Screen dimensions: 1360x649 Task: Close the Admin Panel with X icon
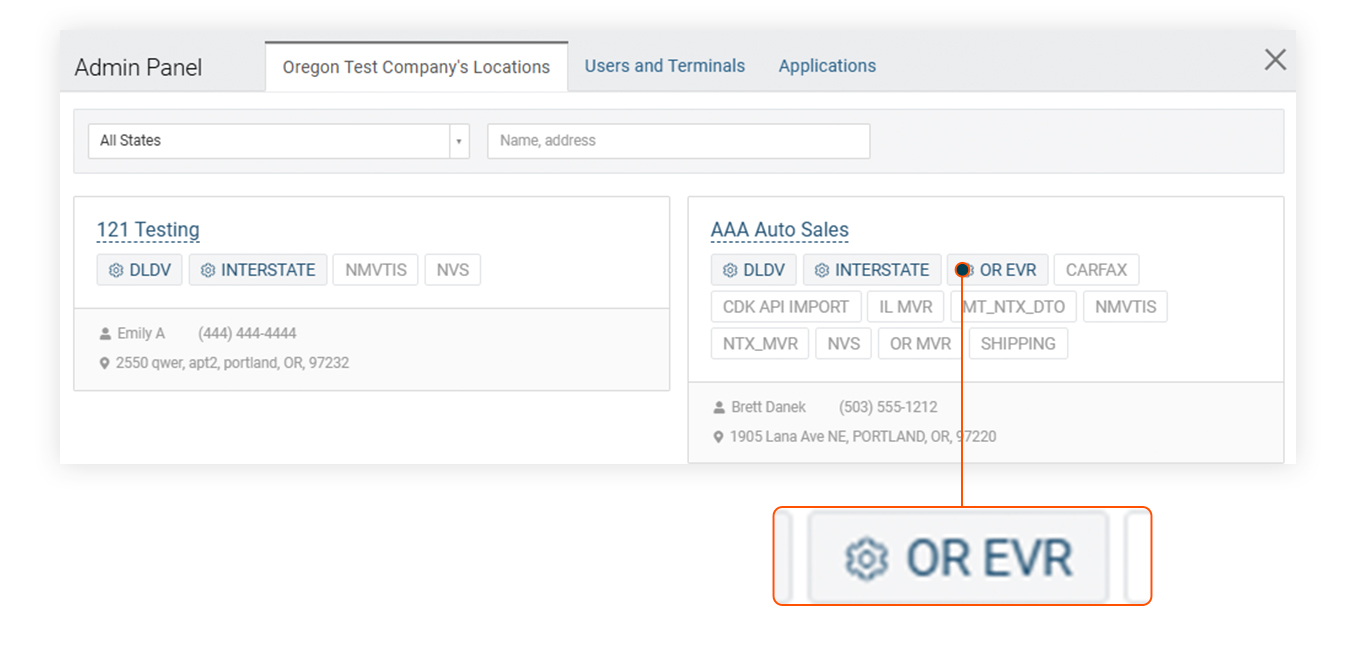click(1275, 60)
